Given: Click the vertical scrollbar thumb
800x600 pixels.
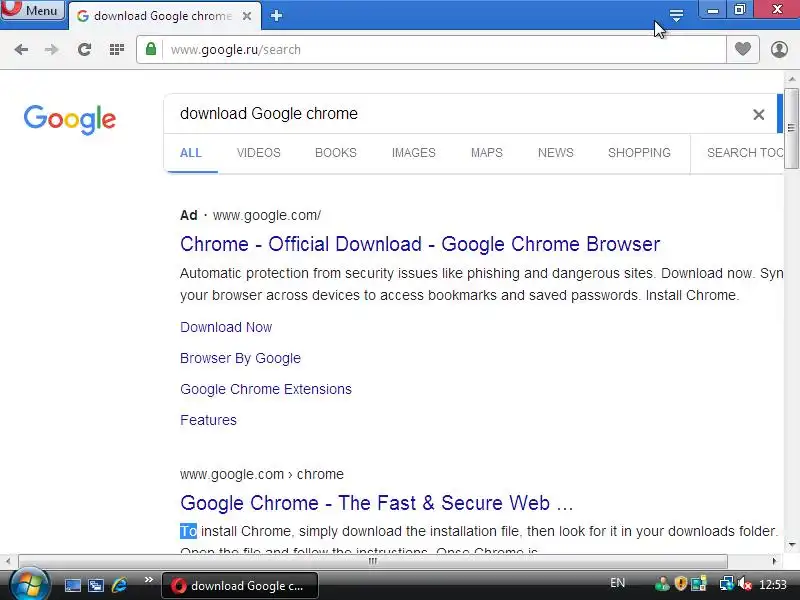Looking at the screenshot, I should 791,128.
